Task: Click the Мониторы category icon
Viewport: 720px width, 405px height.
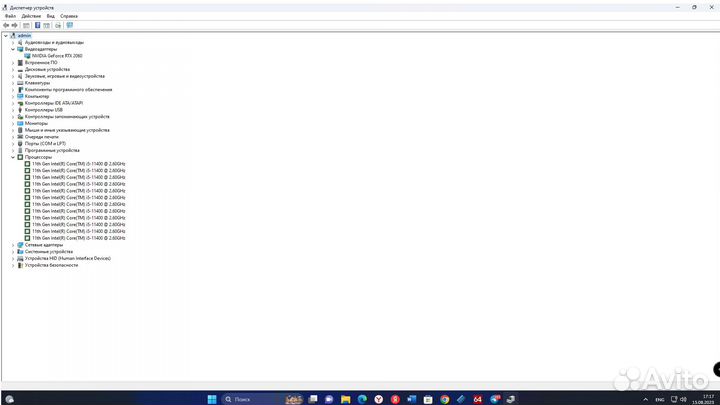Action: tap(20, 124)
